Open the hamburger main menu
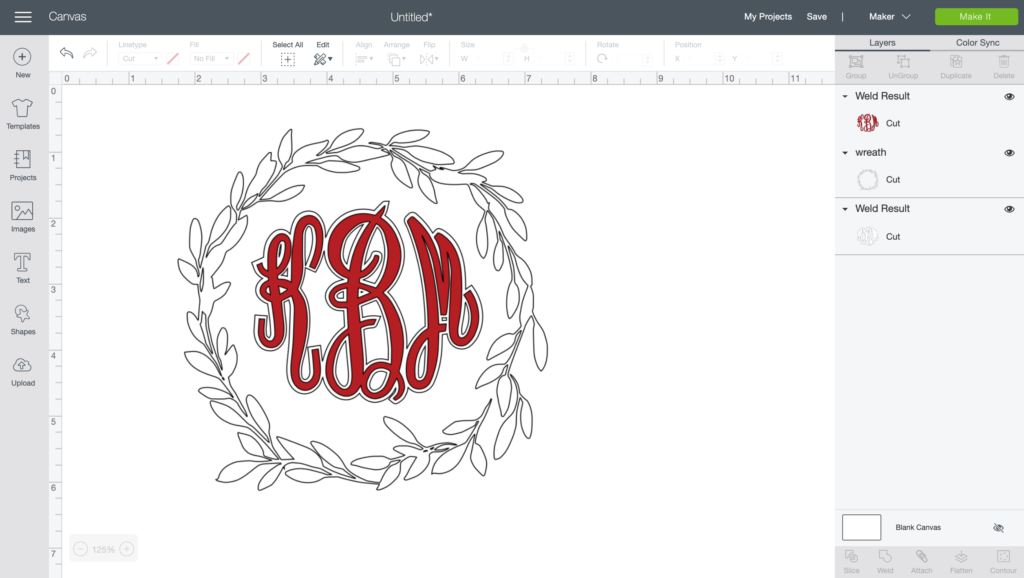The image size is (1024, 578). click(23, 17)
